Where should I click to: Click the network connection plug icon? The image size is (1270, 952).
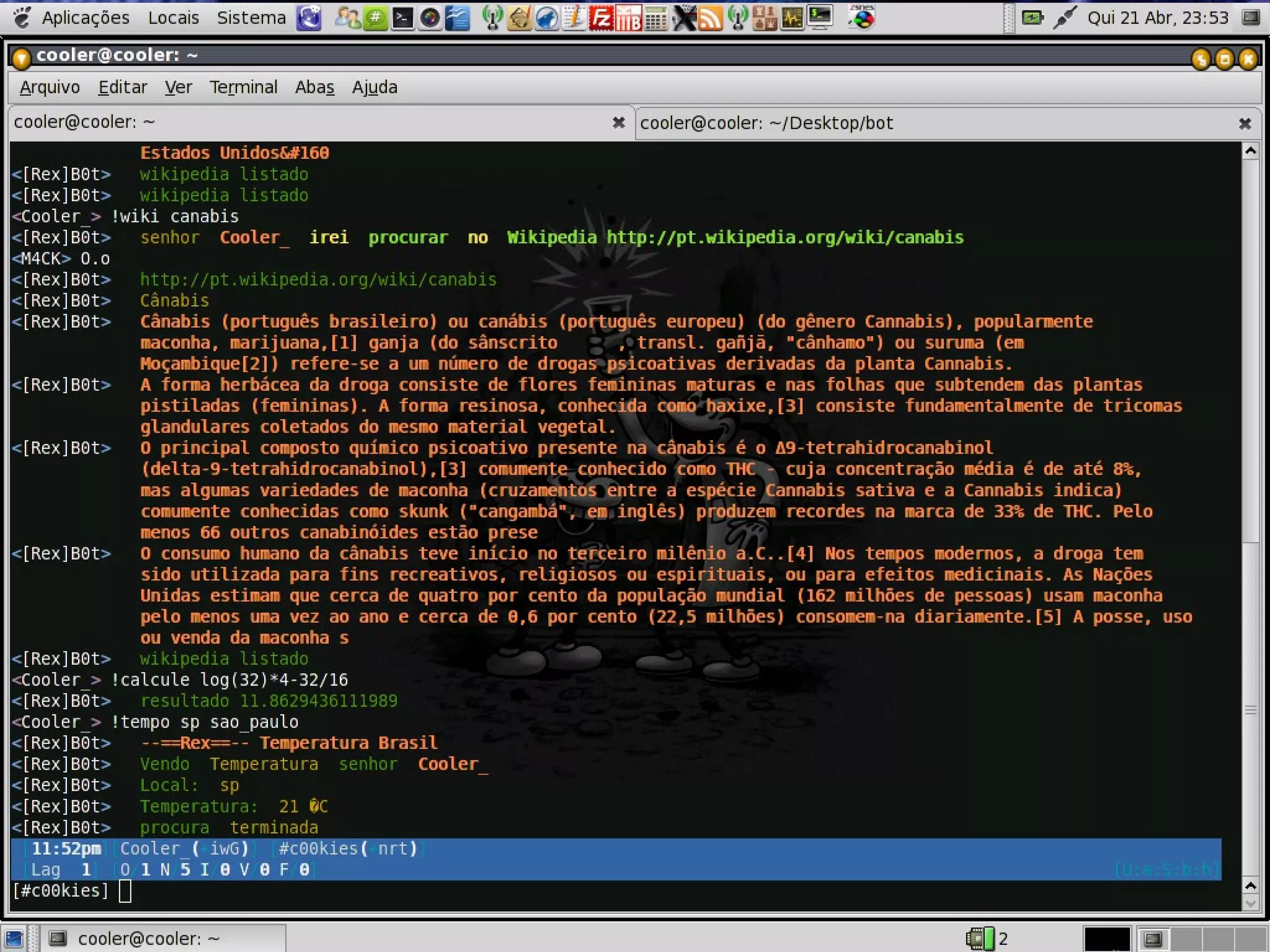click(1064, 17)
